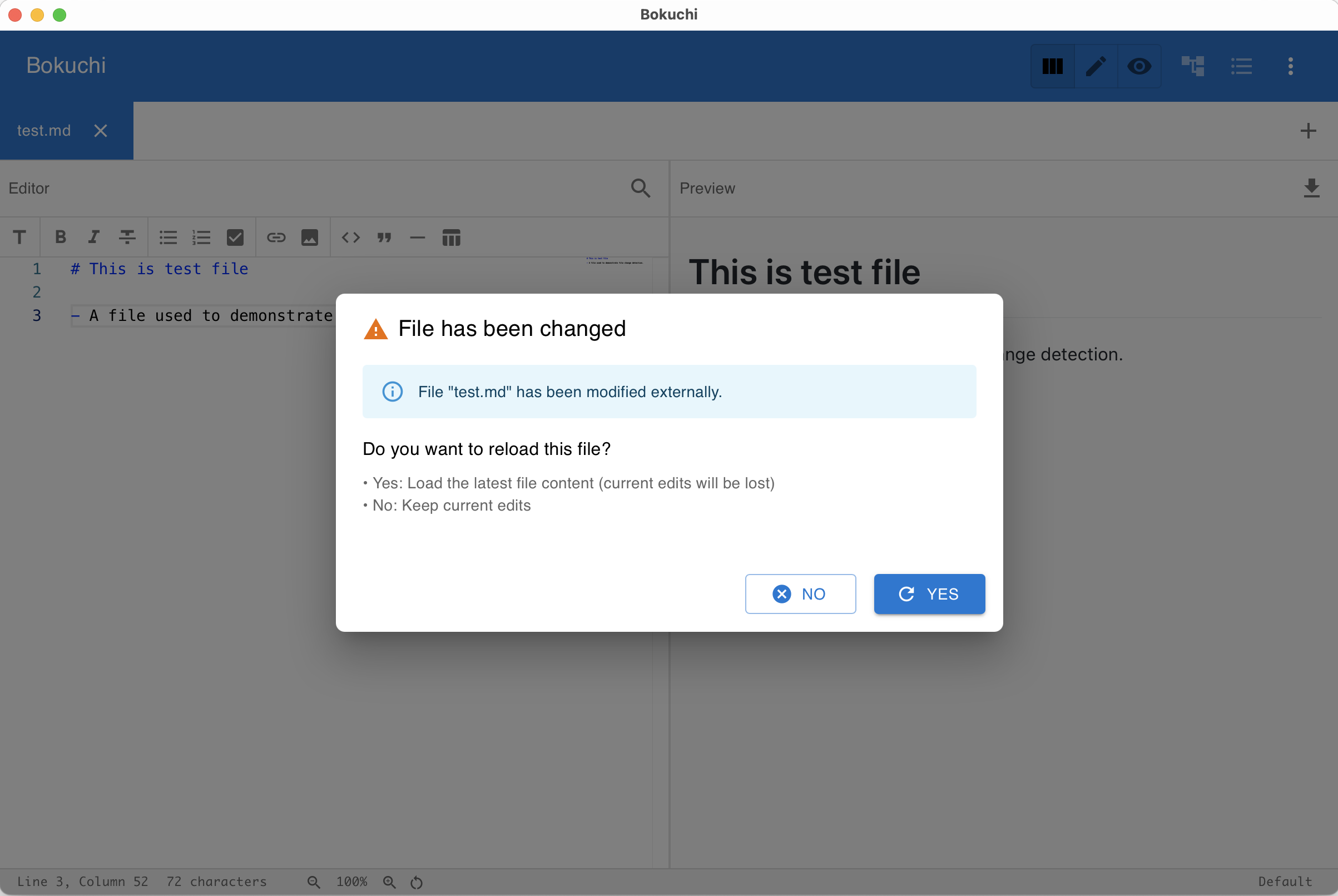Open the three-dot overflow menu
This screenshot has height=896, width=1338.
coord(1290,66)
